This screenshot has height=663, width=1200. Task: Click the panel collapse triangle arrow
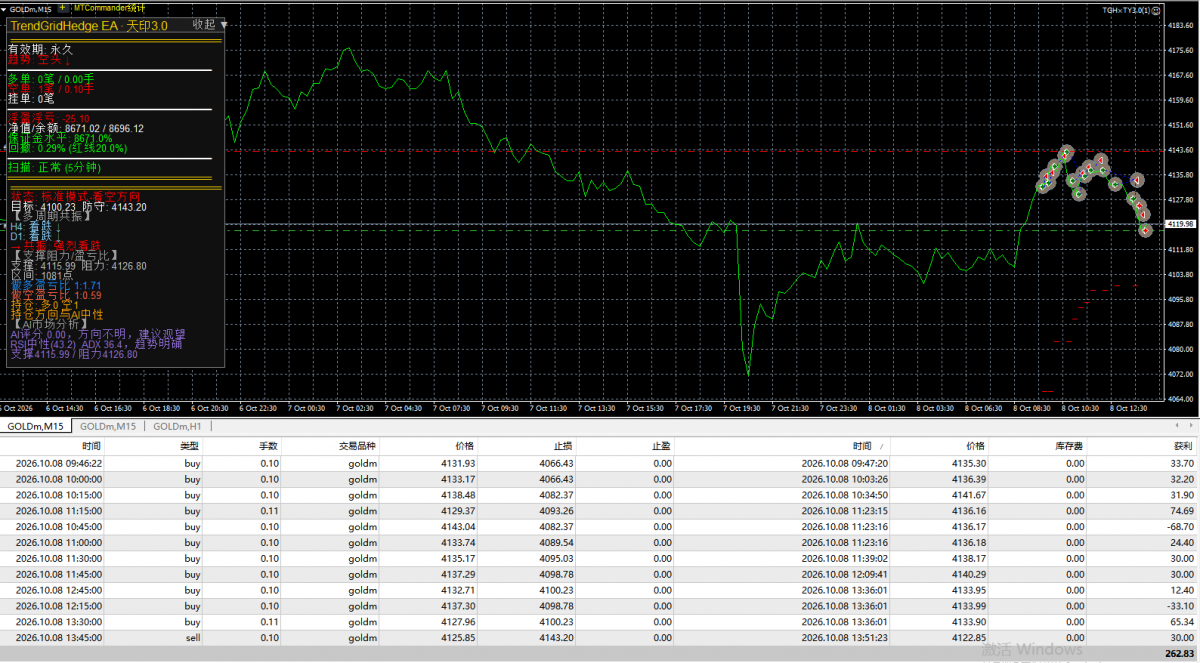click(223, 24)
